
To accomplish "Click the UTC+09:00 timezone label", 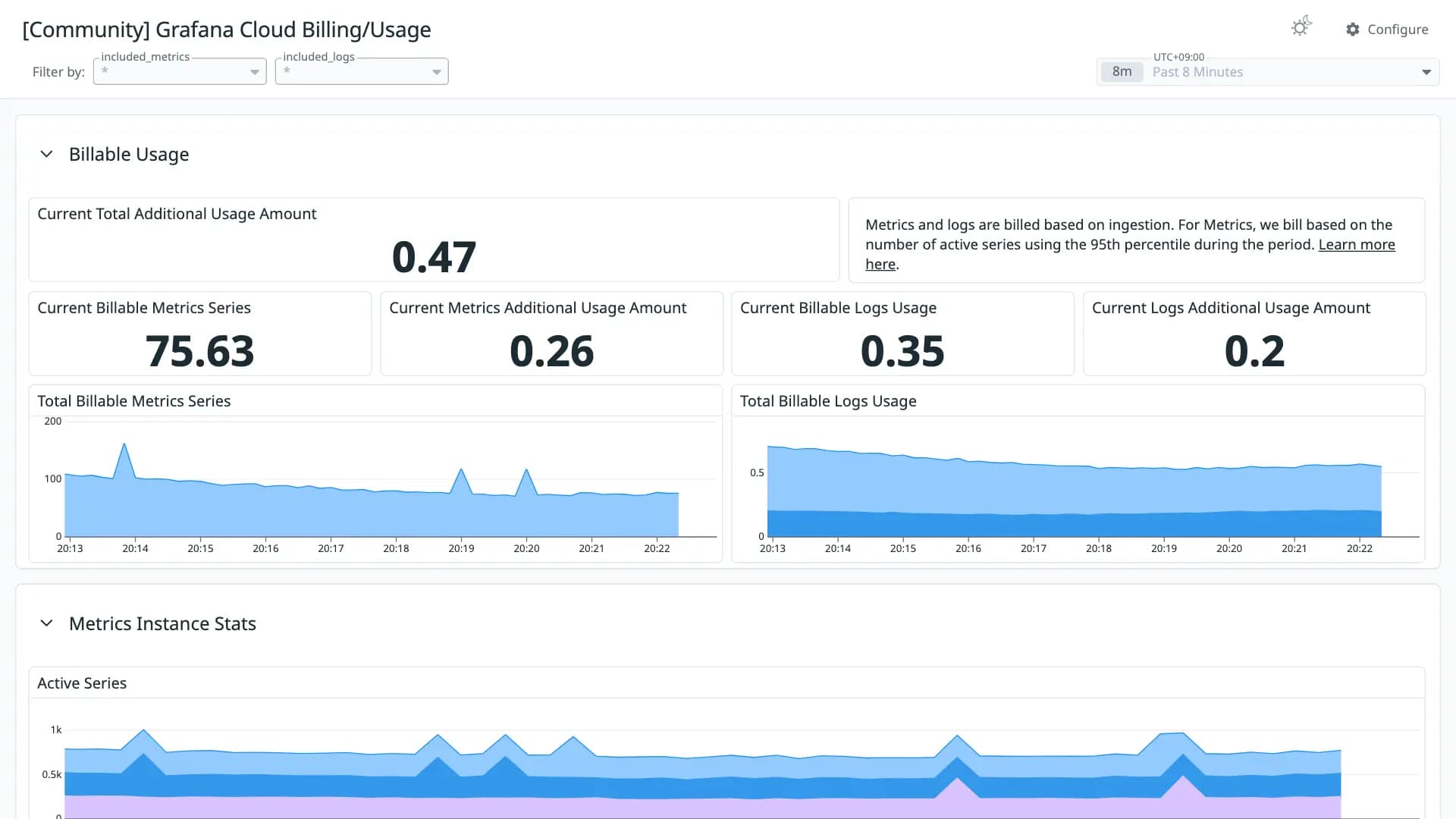I will [x=1178, y=57].
